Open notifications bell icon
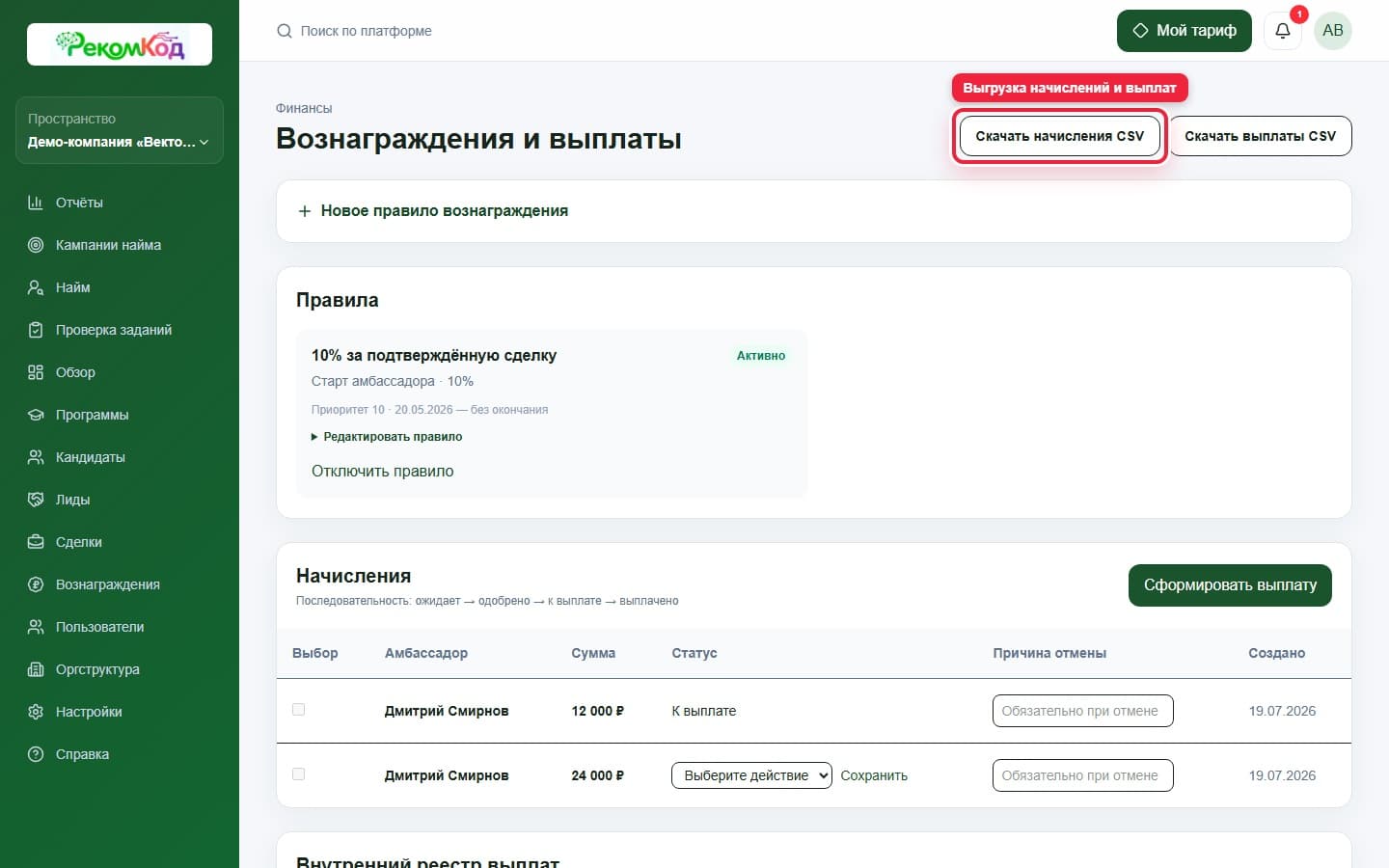The height and width of the screenshot is (868, 1389). (1283, 31)
